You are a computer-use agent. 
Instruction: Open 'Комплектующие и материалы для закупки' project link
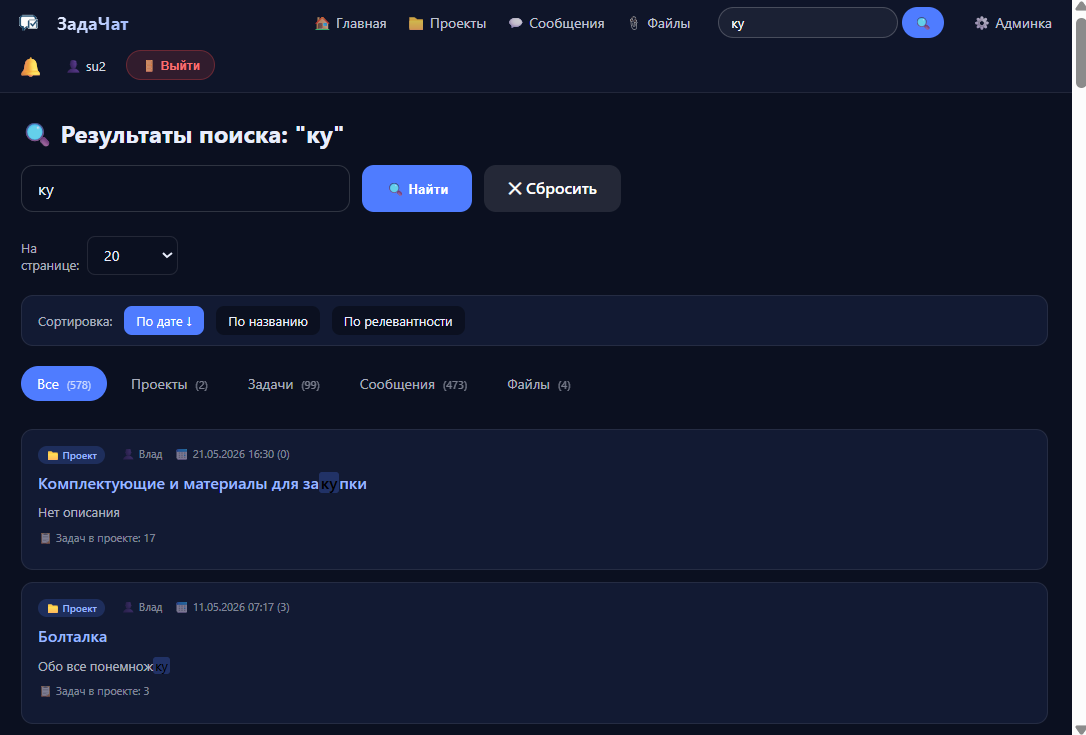pyautogui.click(x=202, y=484)
